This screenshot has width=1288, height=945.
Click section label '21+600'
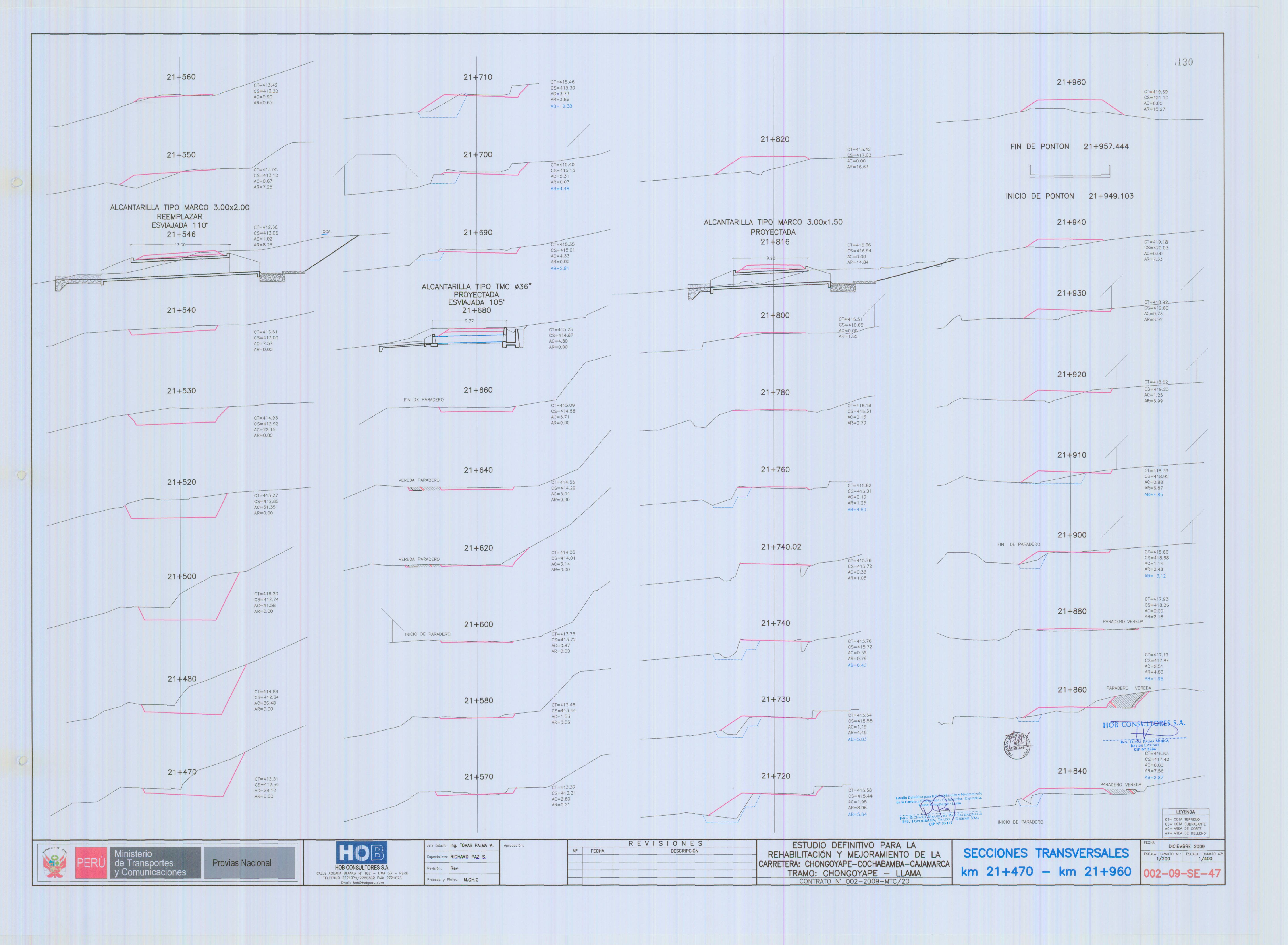coord(479,625)
